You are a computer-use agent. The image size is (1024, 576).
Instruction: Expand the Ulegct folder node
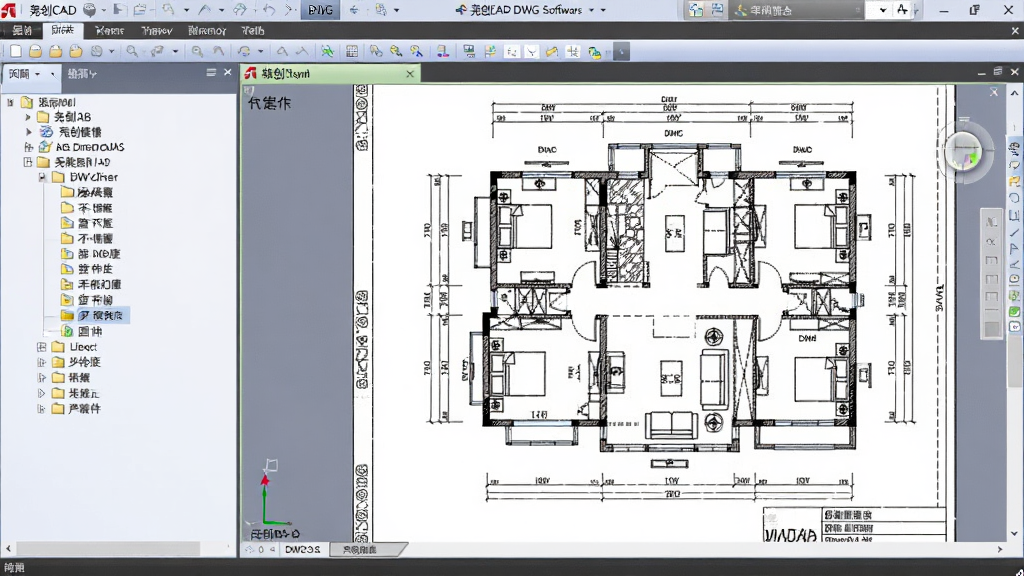point(41,347)
